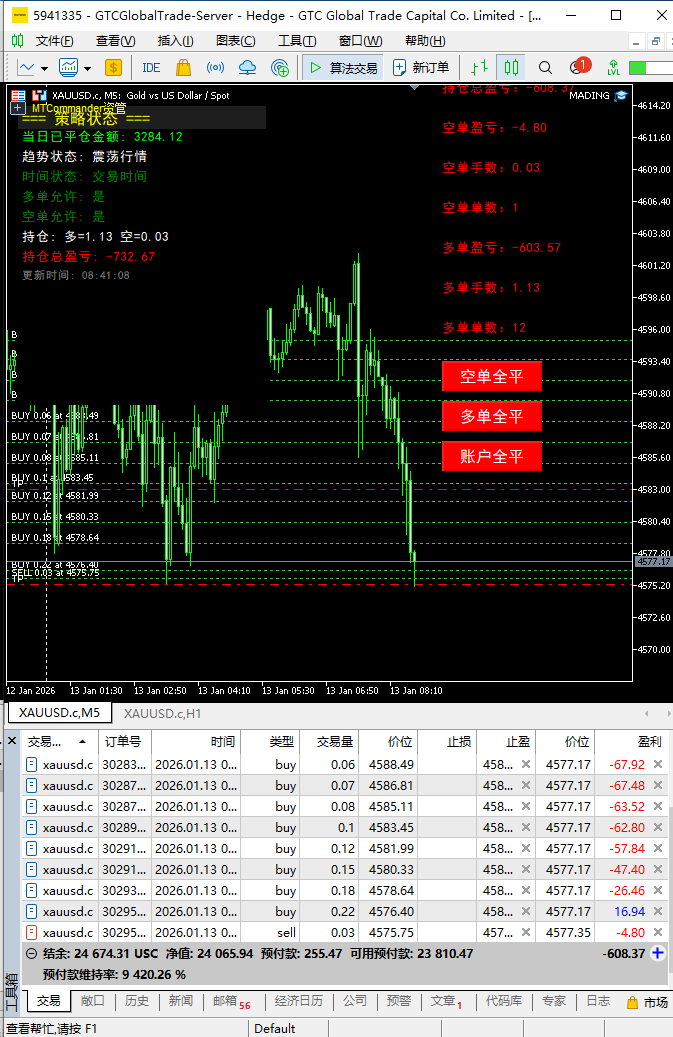Open the 窗口(W) menu
The image size is (673, 1037).
point(360,41)
